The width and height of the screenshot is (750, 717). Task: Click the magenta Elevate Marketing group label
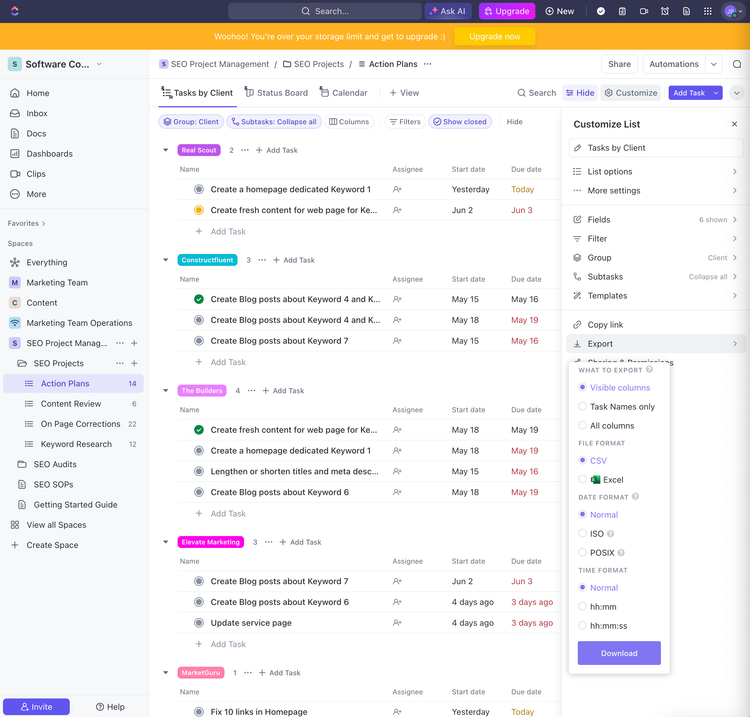[x=210, y=542]
